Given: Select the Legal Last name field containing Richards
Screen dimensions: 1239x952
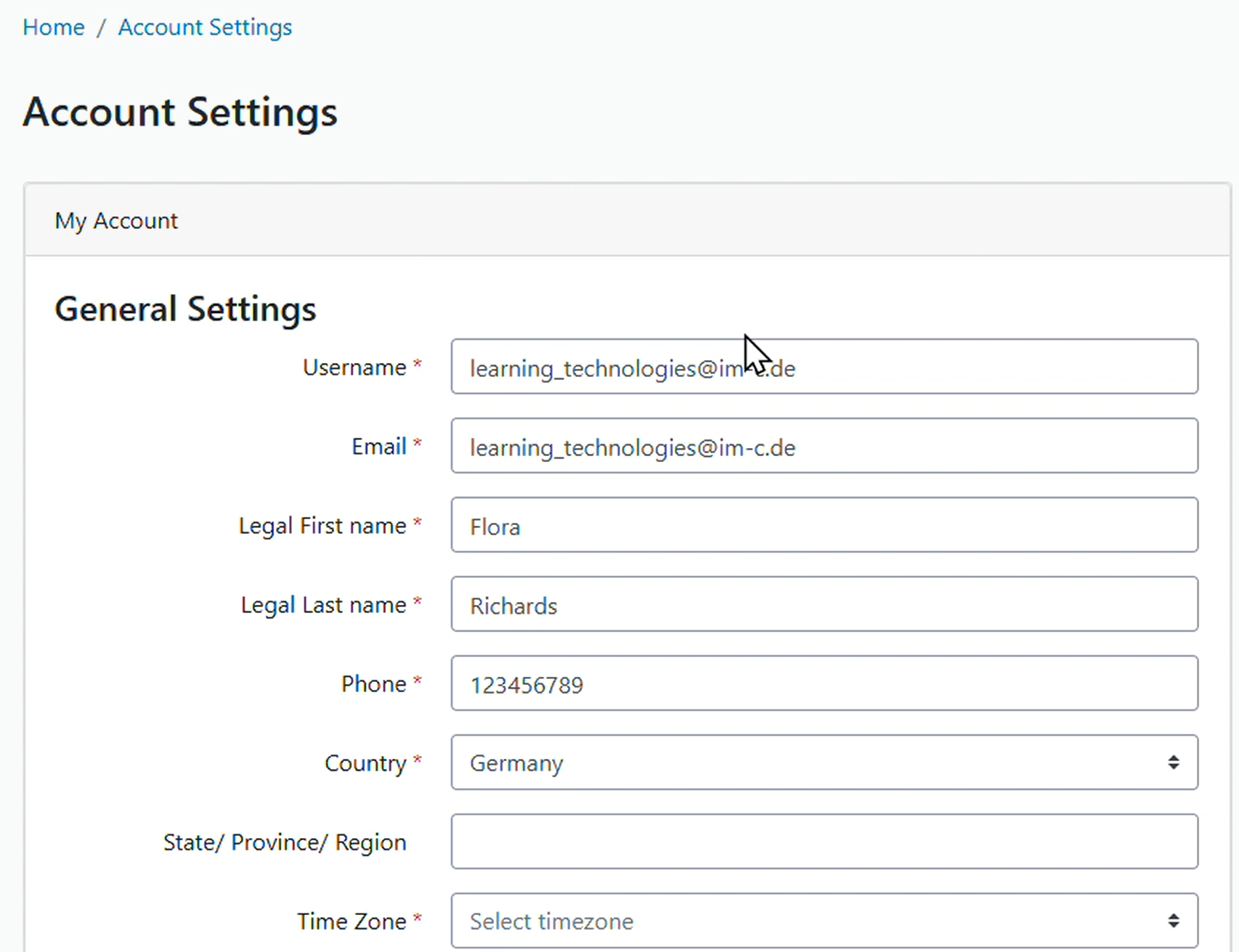Looking at the screenshot, I should (824, 605).
